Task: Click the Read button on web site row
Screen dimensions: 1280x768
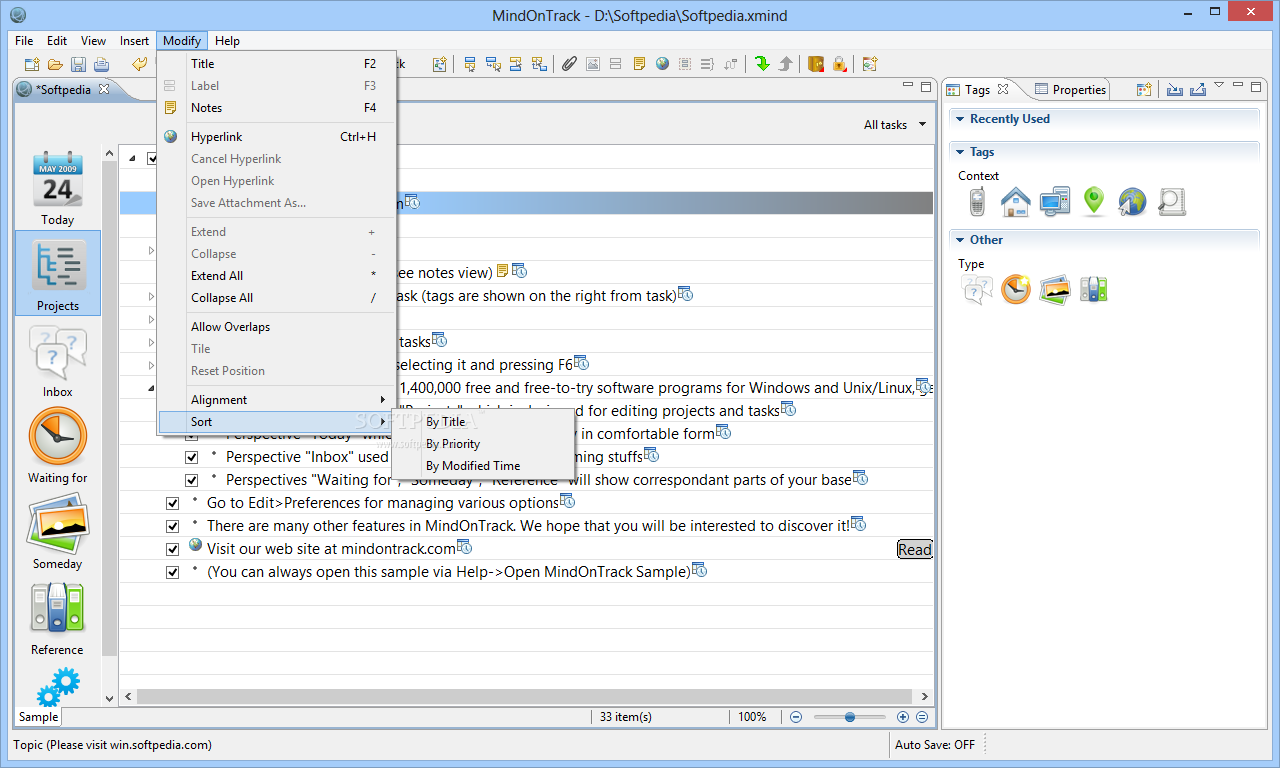Action: pyautogui.click(x=914, y=549)
